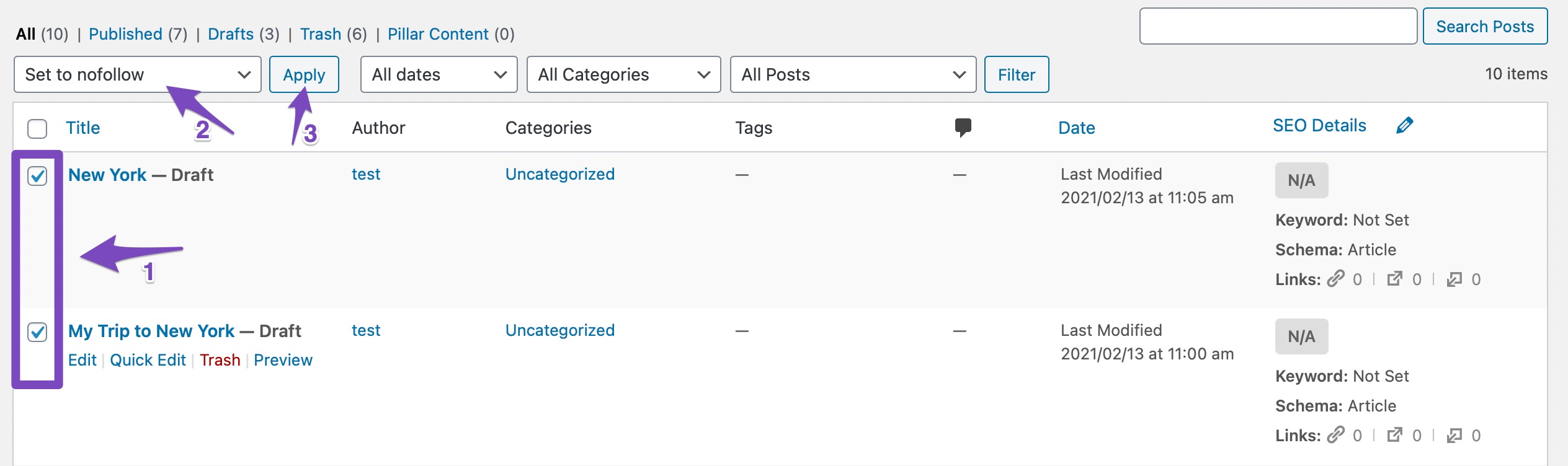Uncheck the My Trip to New York checkbox
Screen dimensions: 1568x466
point(37,332)
